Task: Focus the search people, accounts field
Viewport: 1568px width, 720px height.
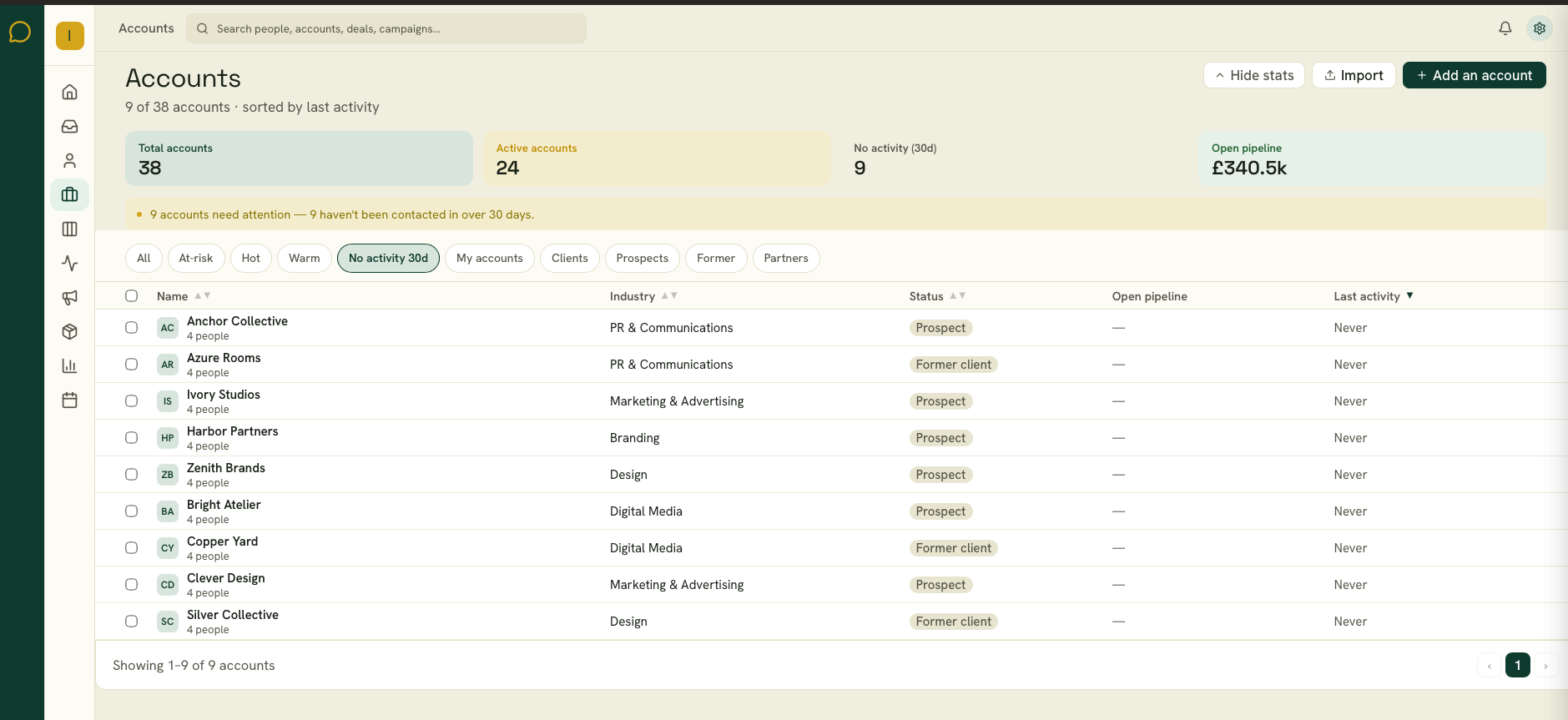Action: (386, 28)
